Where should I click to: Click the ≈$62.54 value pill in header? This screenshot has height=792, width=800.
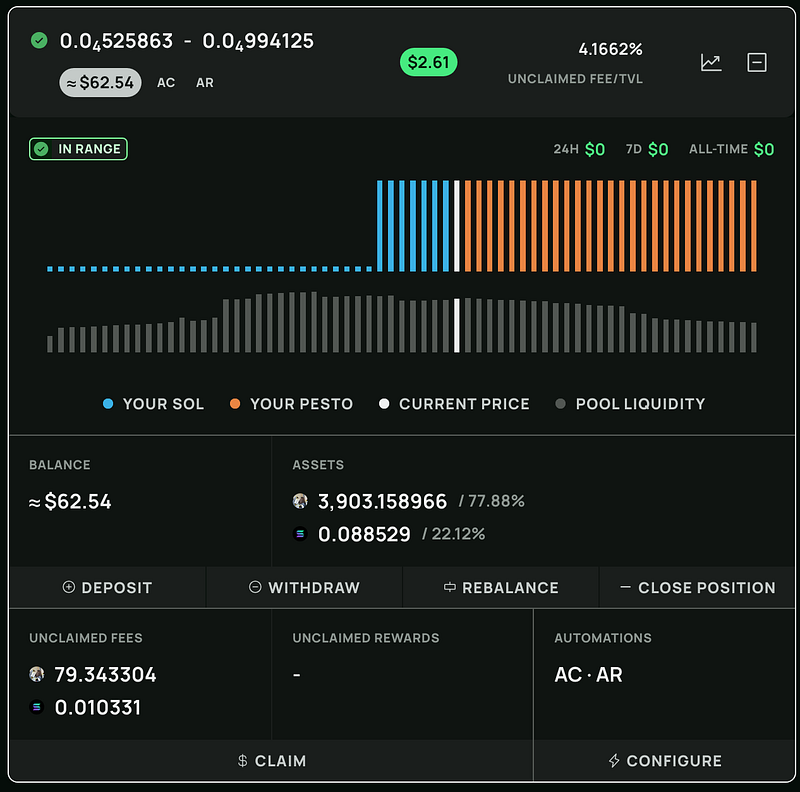[x=101, y=83]
